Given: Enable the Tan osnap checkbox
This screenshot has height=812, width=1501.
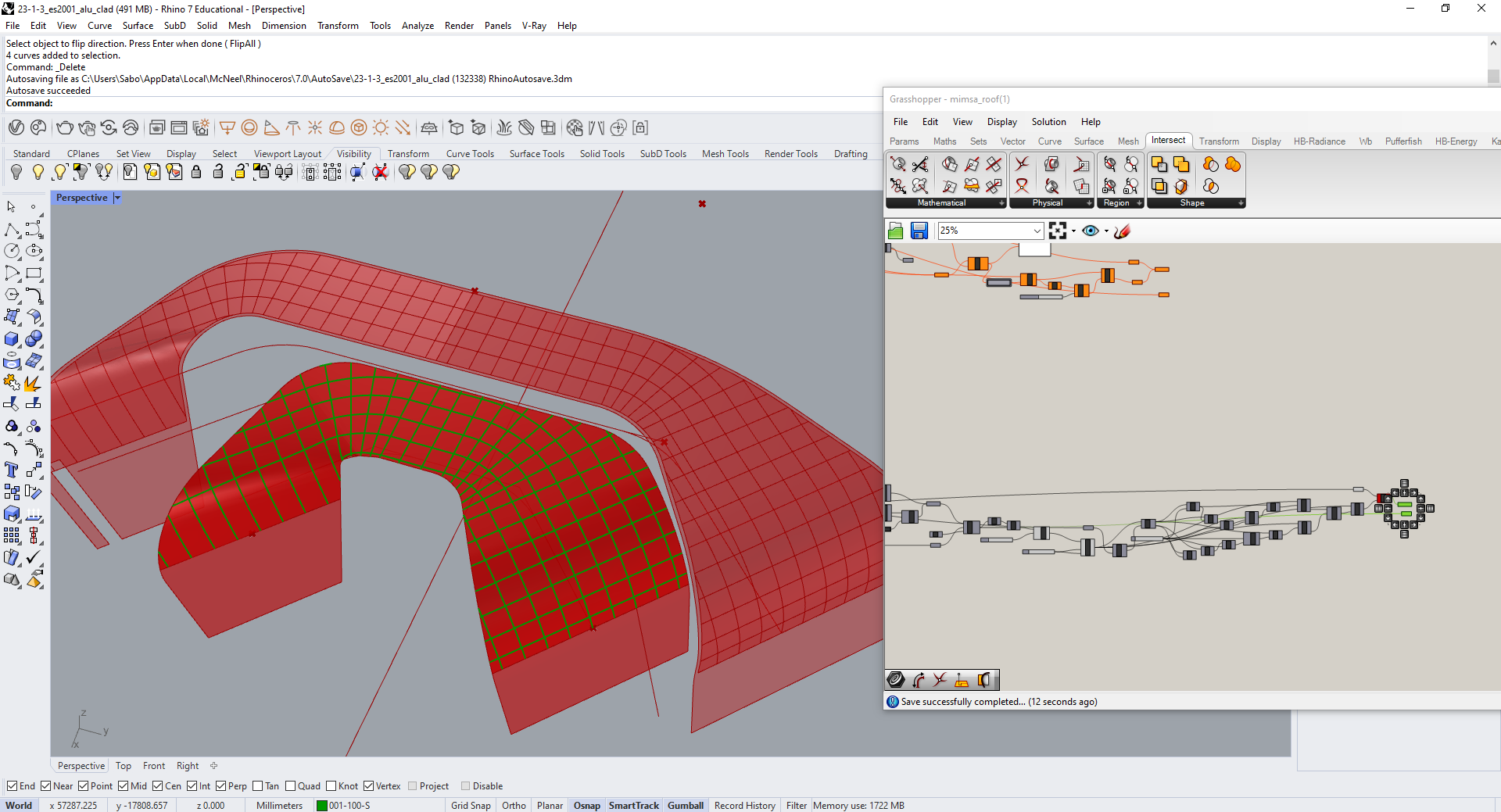Looking at the screenshot, I should [258, 786].
